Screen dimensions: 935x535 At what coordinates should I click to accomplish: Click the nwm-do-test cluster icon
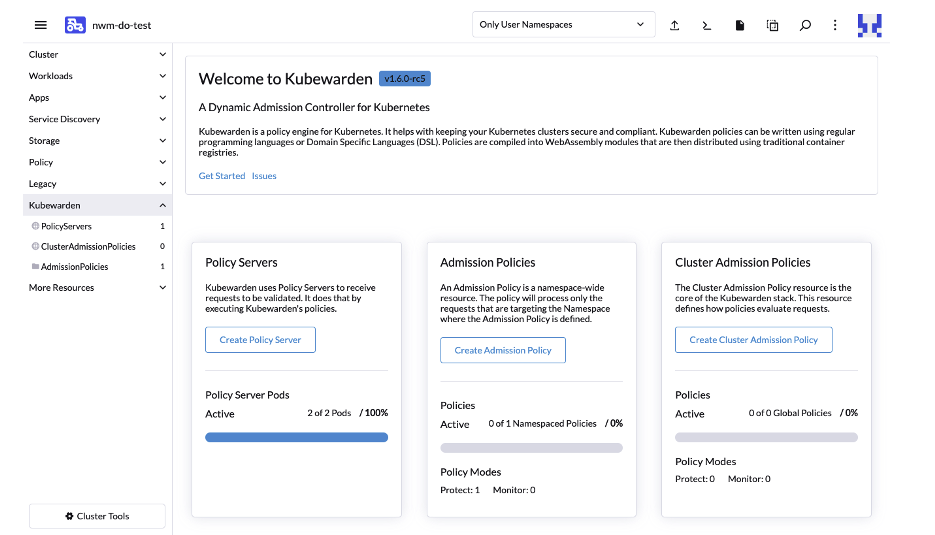click(x=75, y=25)
